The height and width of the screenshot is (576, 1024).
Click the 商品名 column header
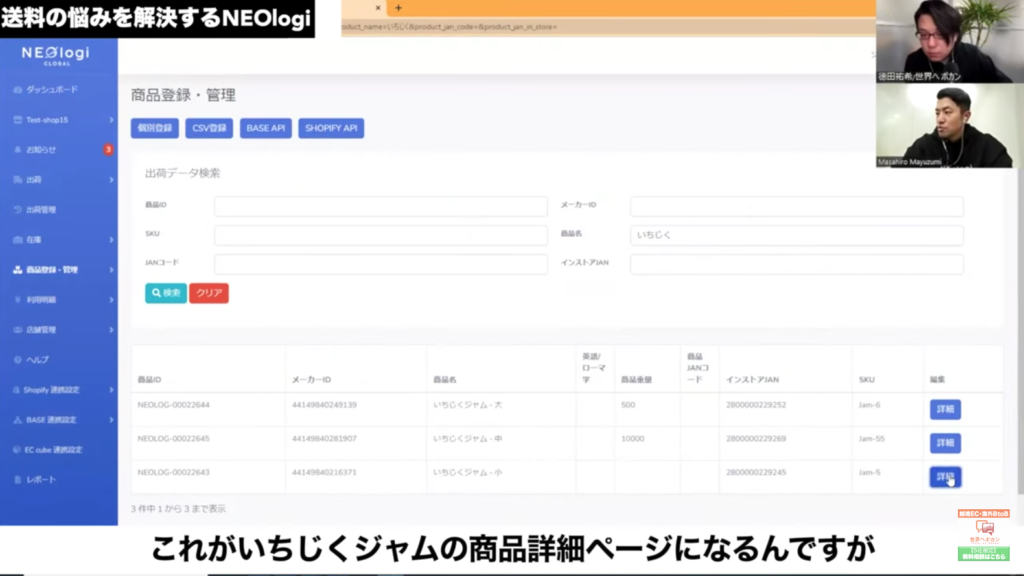click(x=445, y=379)
